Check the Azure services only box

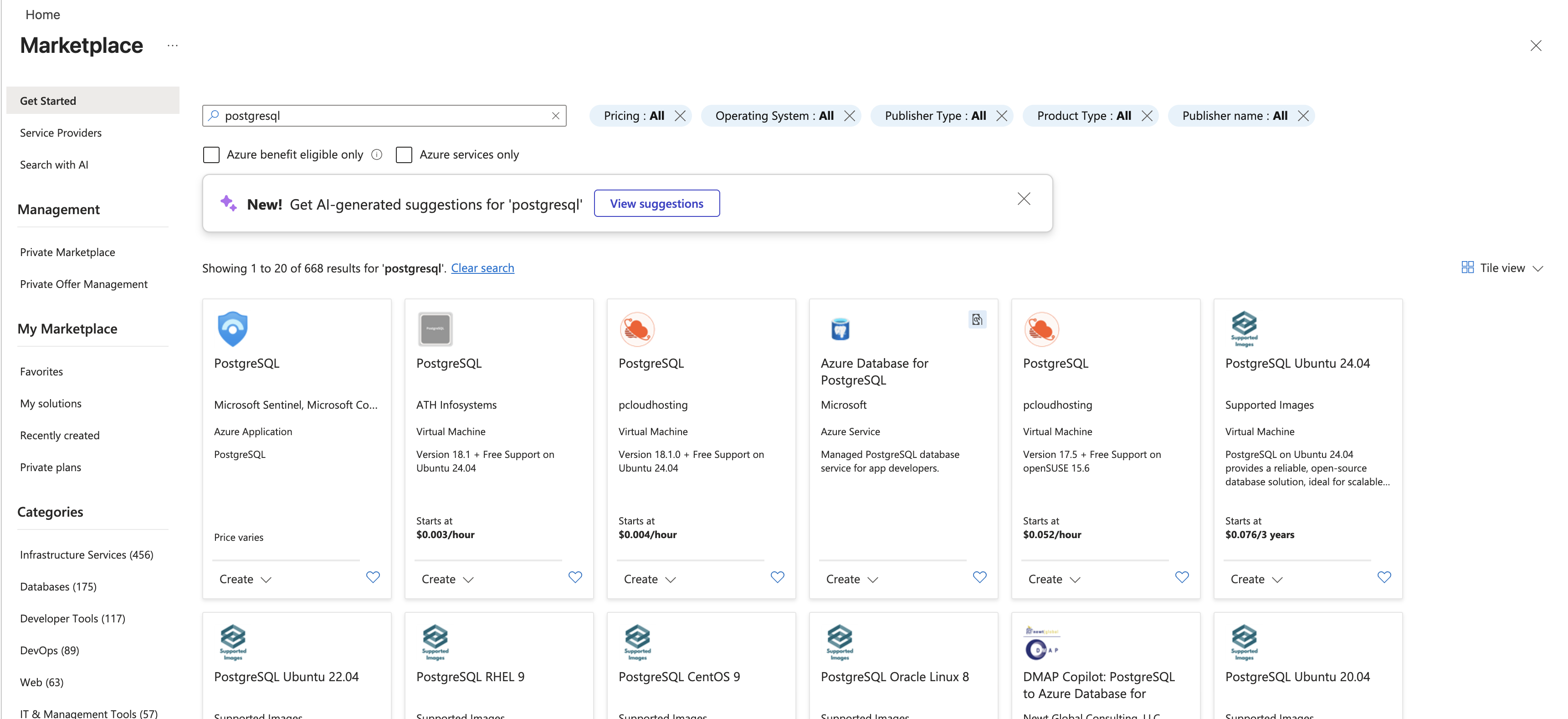point(404,154)
